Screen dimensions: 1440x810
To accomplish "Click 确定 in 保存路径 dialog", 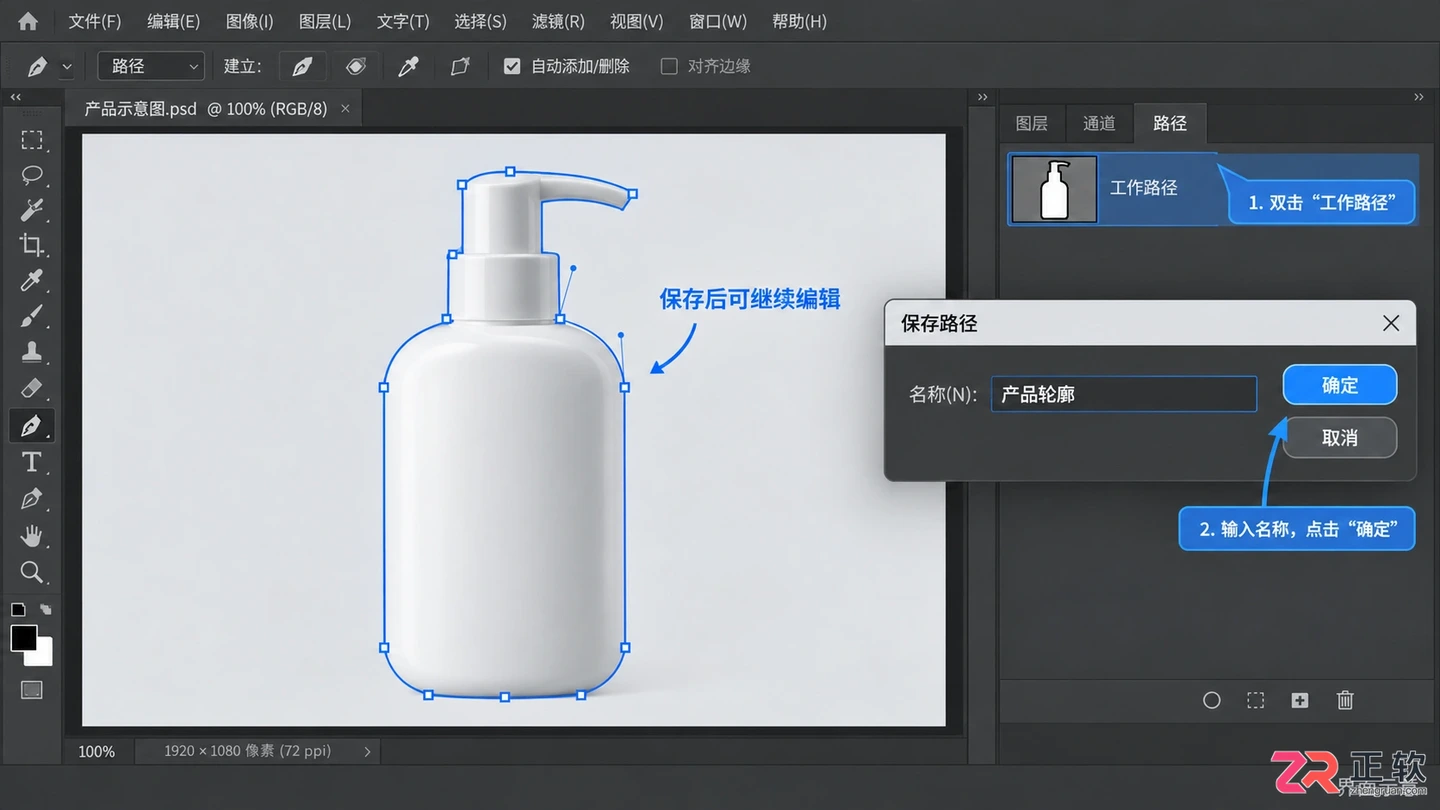I will tap(1340, 385).
